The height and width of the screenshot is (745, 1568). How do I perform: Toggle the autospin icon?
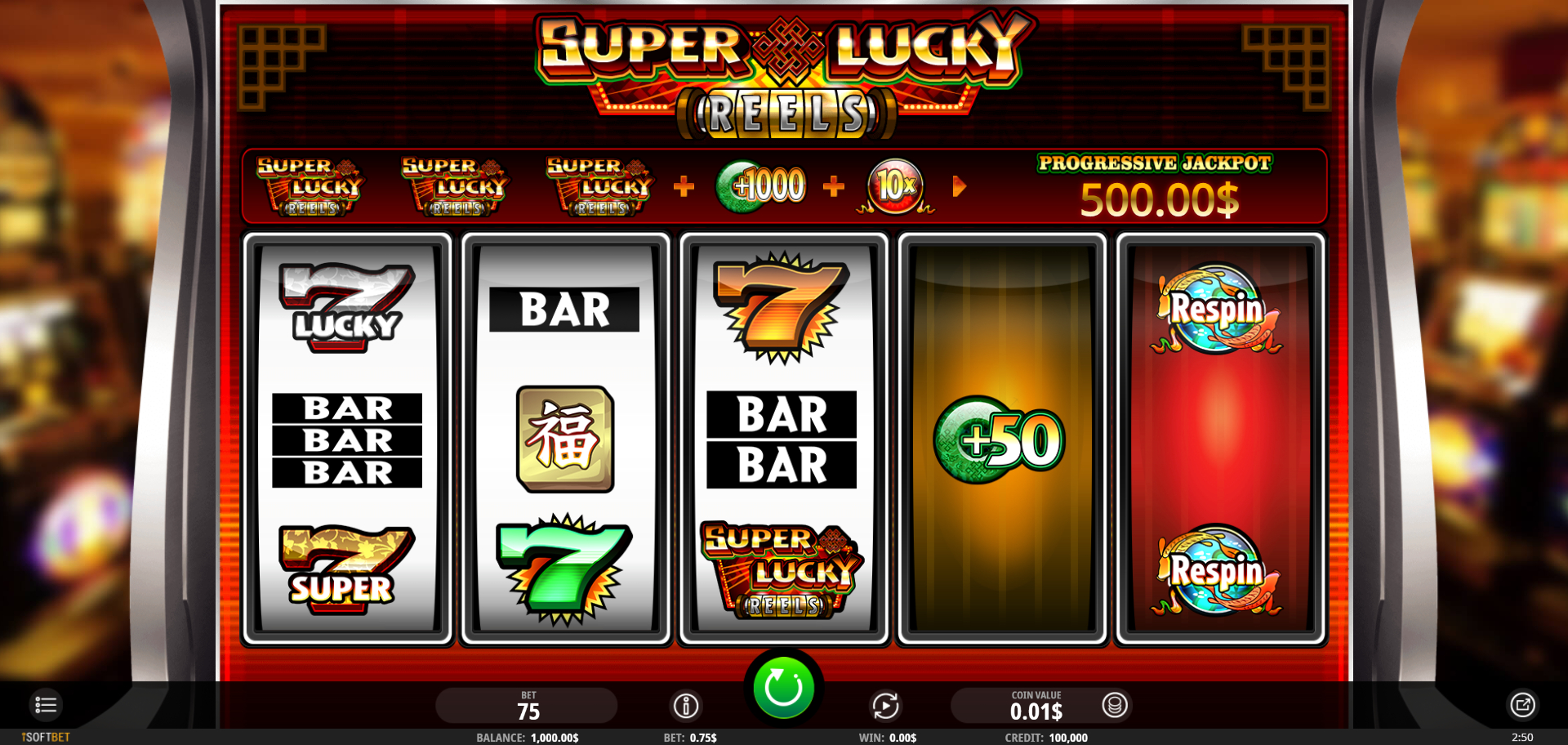pos(885,705)
